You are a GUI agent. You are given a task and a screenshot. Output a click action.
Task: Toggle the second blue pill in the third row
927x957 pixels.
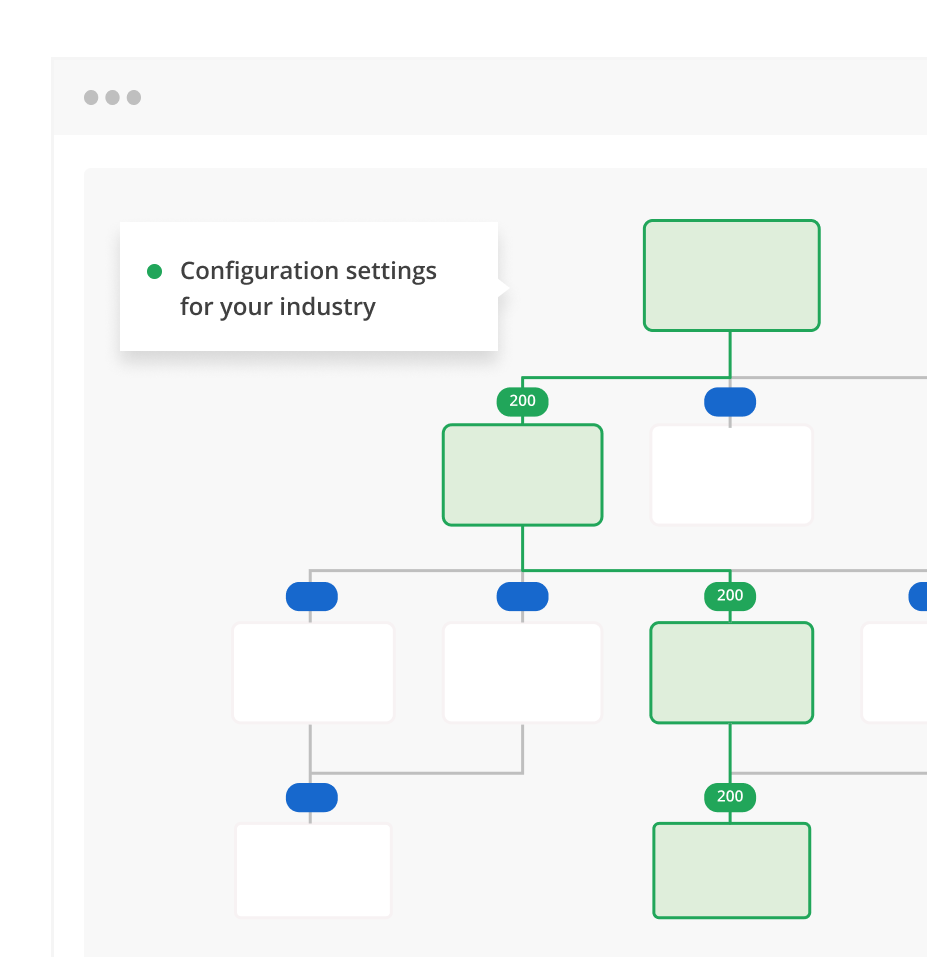[522, 596]
